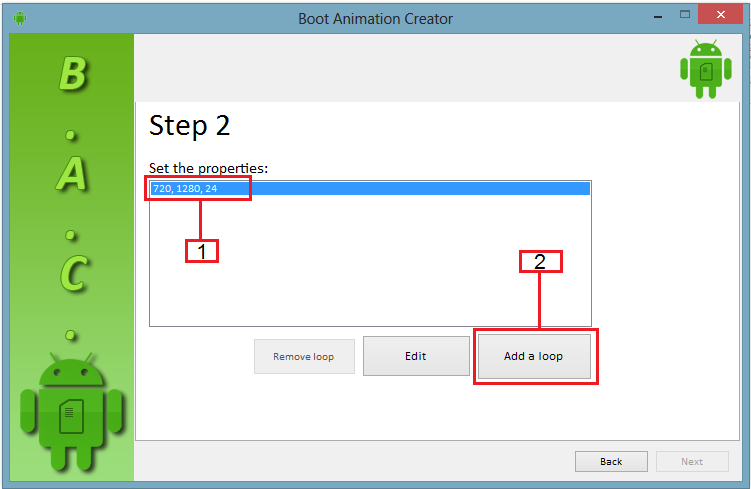Click the letter B in green sidebar

click(71, 75)
